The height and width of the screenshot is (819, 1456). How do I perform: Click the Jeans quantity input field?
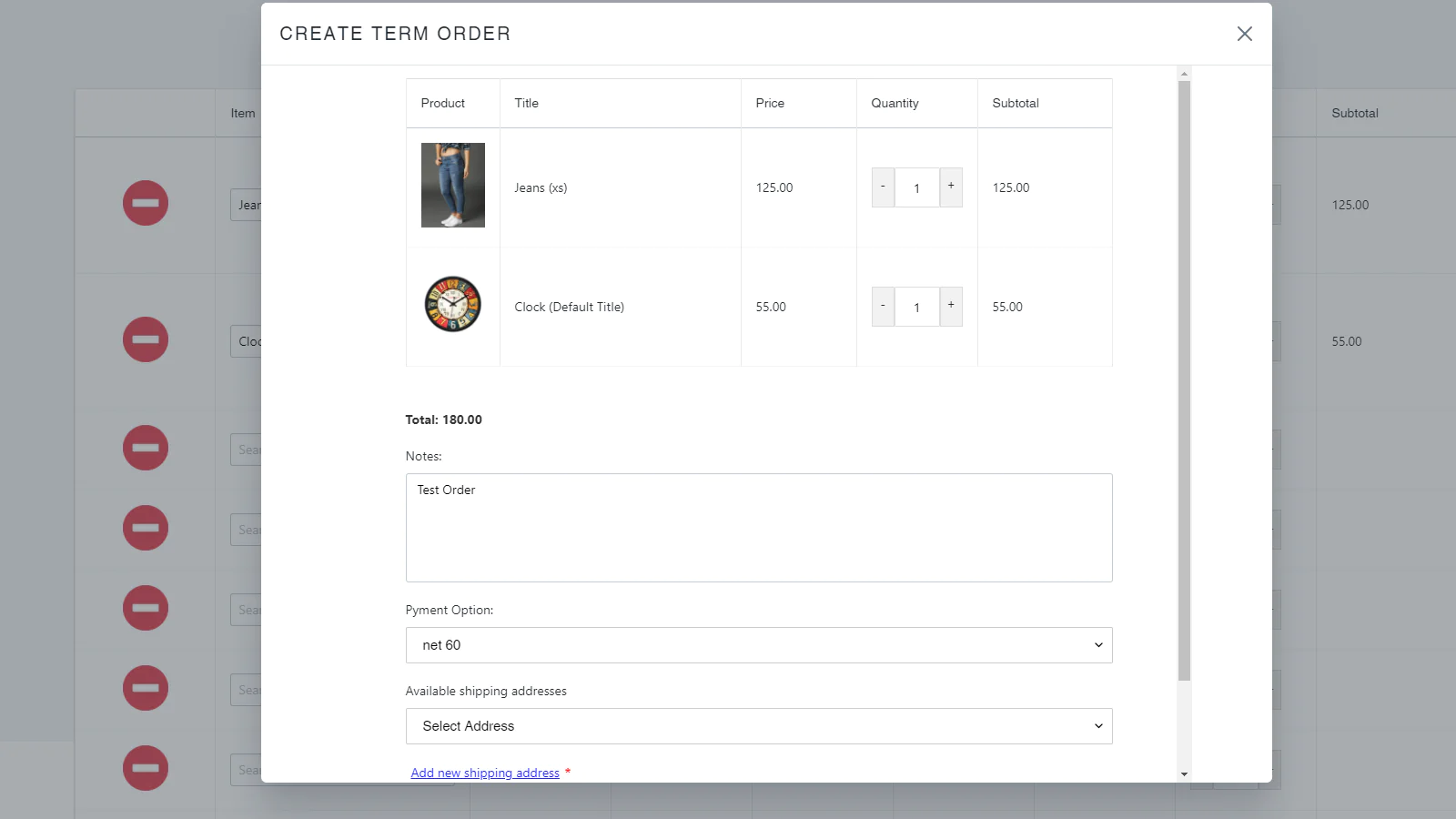pyautogui.click(x=916, y=188)
